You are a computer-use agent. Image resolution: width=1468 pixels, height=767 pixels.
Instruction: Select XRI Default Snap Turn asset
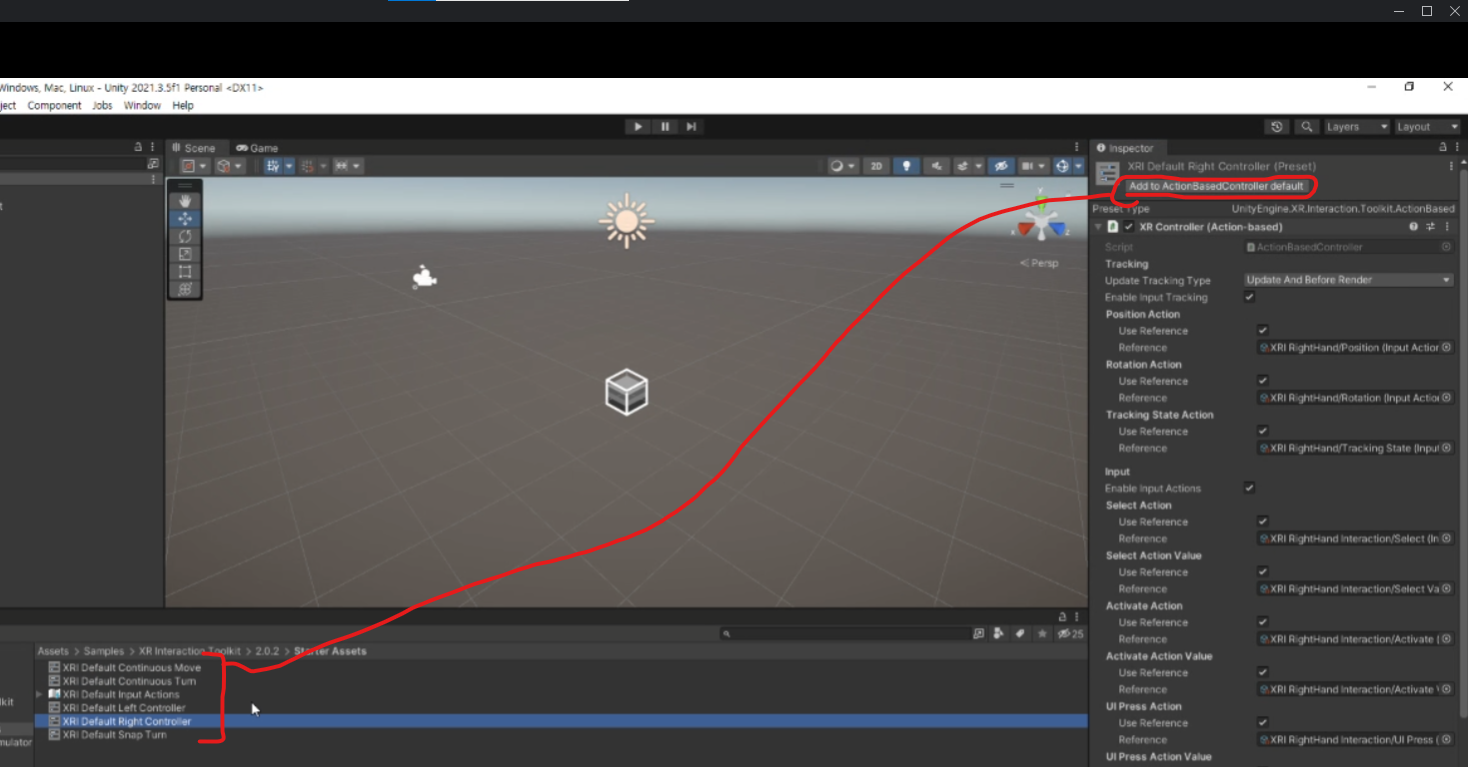tap(107, 735)
